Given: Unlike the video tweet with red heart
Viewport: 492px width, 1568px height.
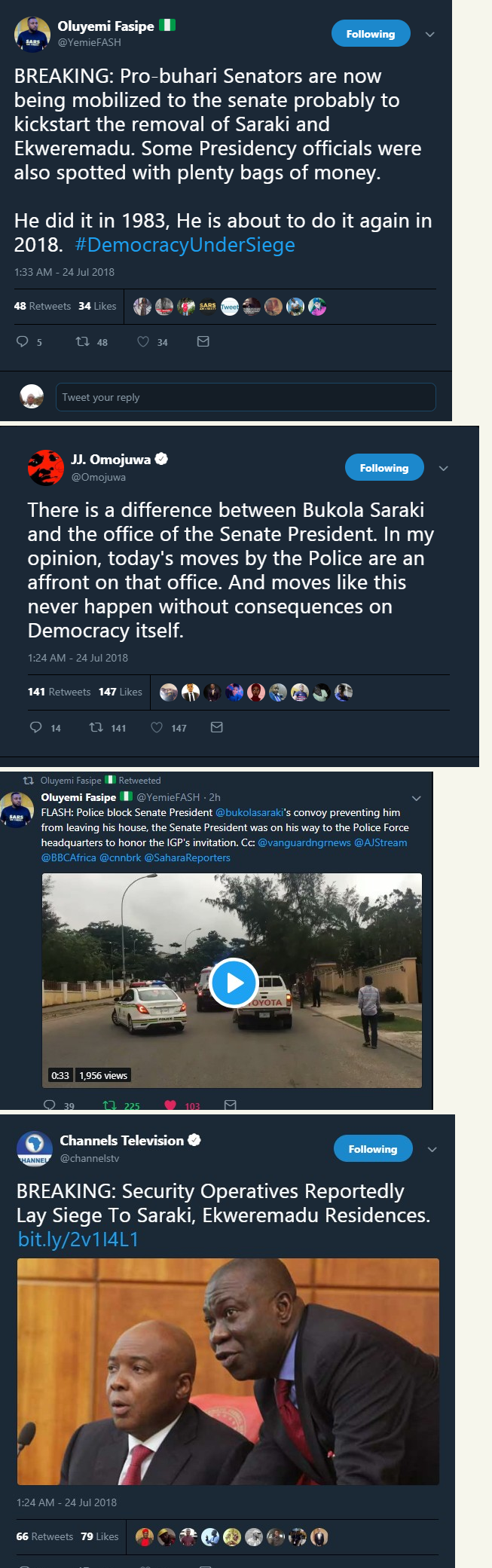Looking at the screenshot, I should click(170, 1105).
